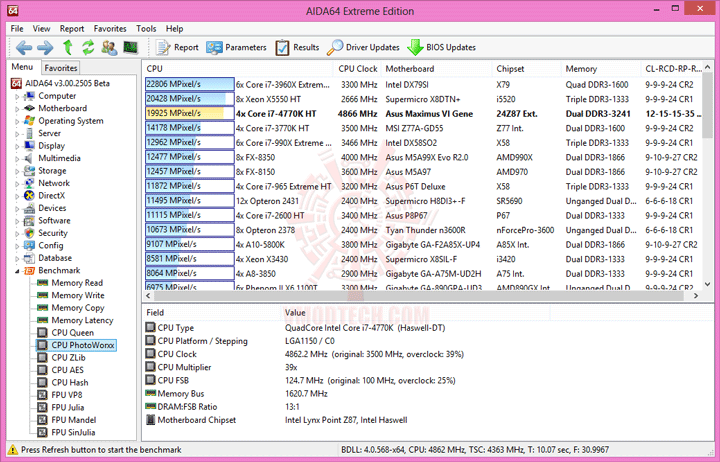This screenshot has width=720, height=462.
Task: Select Database in the tree
Action: coord(55,258)
